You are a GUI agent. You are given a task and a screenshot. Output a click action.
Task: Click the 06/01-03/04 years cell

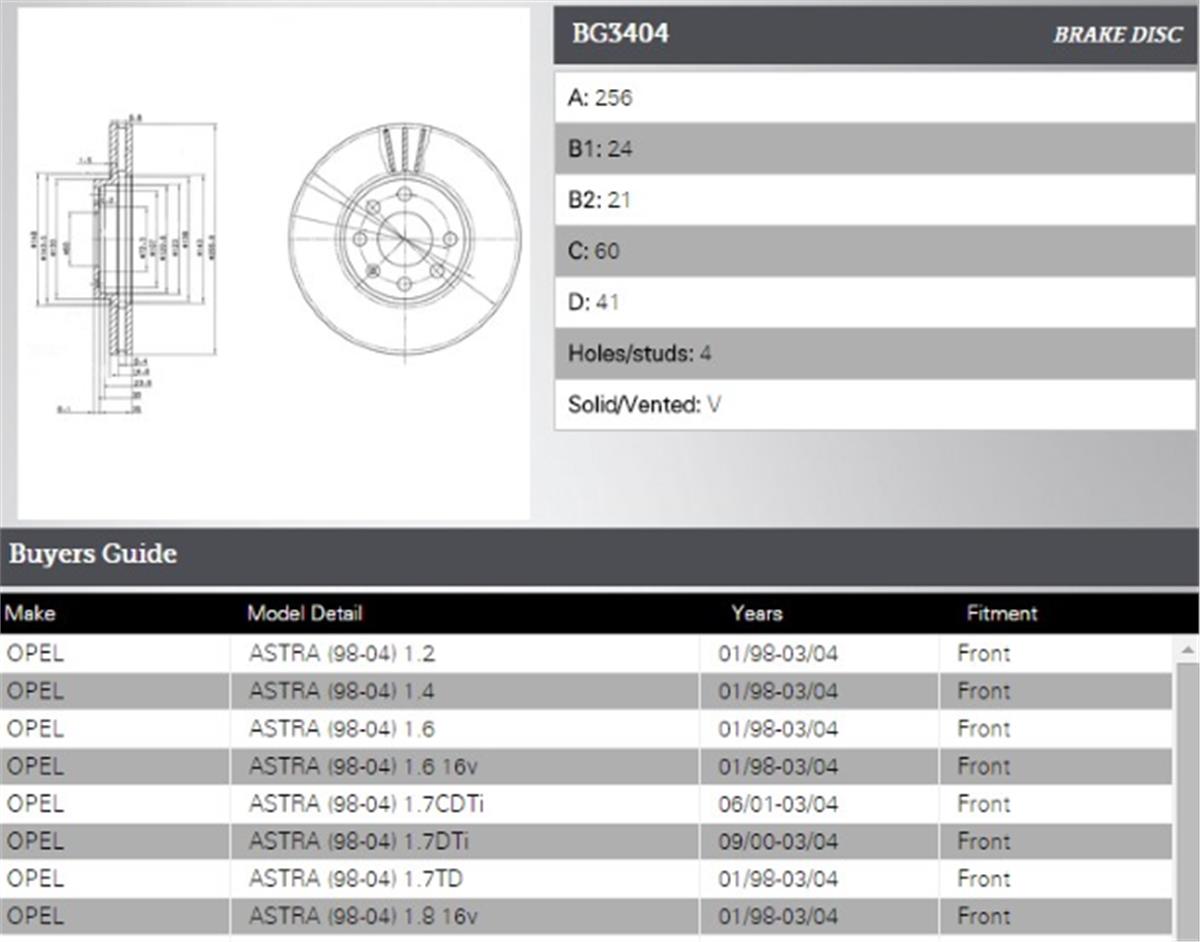point(819,803)
